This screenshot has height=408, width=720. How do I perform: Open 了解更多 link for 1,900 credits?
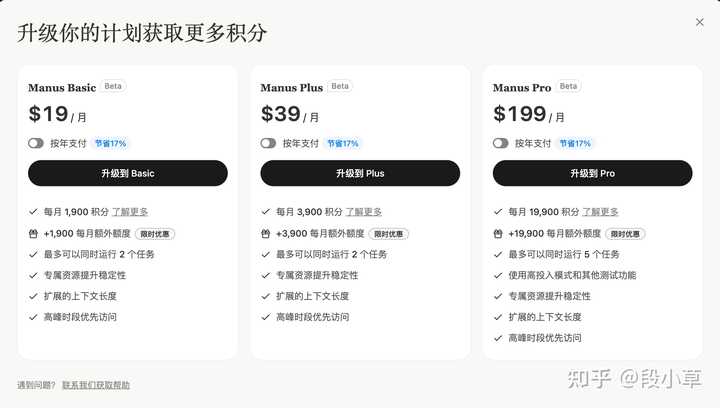130,212
